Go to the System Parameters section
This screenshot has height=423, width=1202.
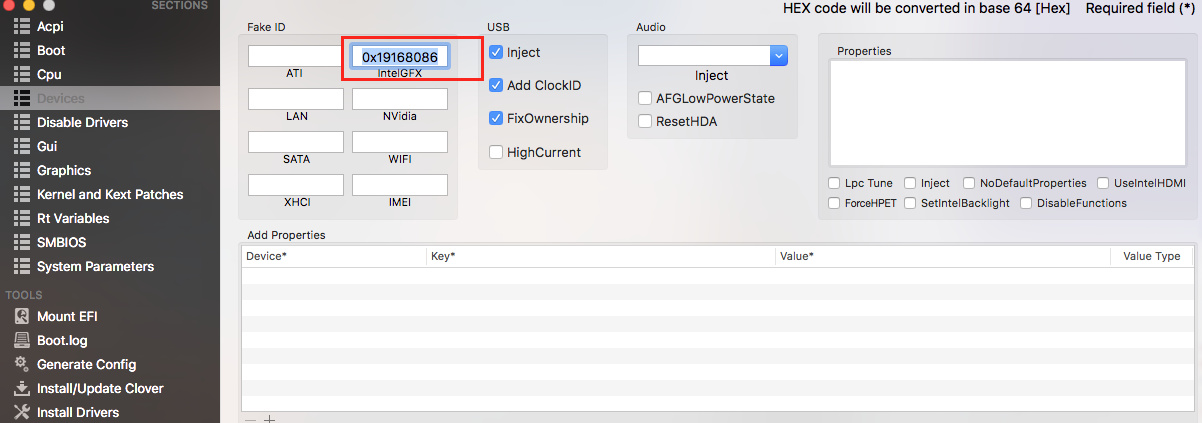(x=95, y=266)
